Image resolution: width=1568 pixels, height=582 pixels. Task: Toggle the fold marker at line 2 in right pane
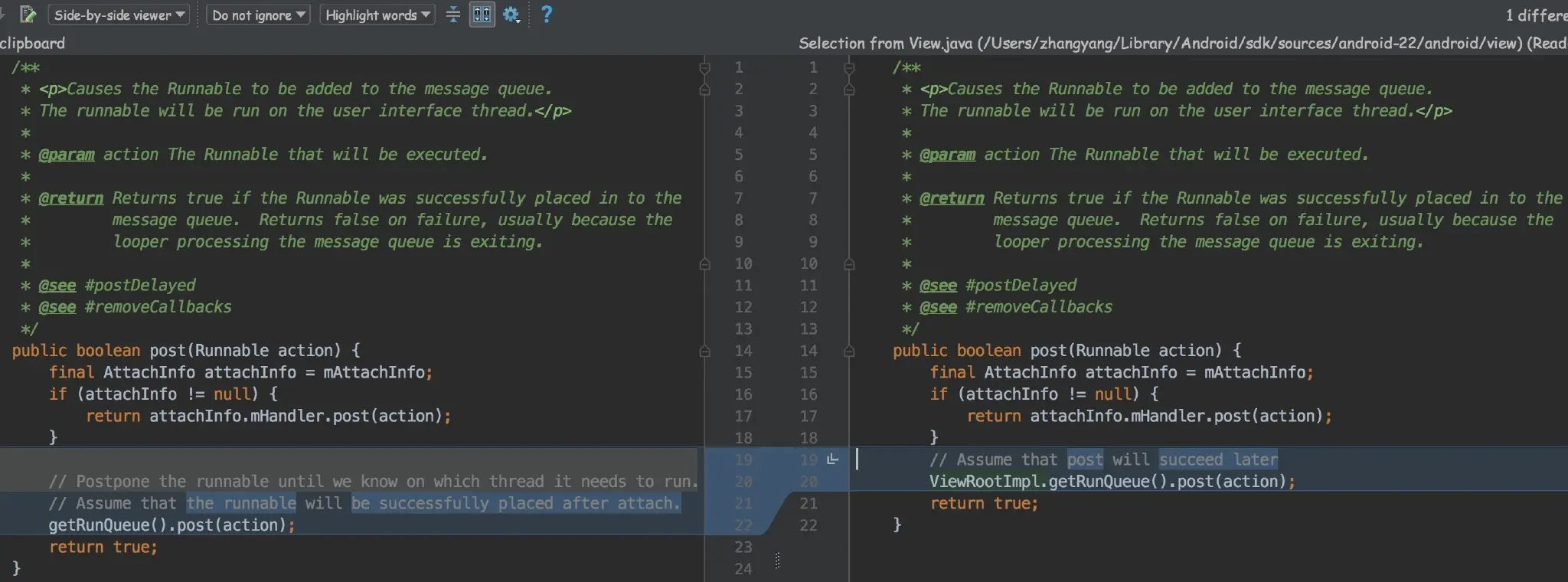pos(849,89)
